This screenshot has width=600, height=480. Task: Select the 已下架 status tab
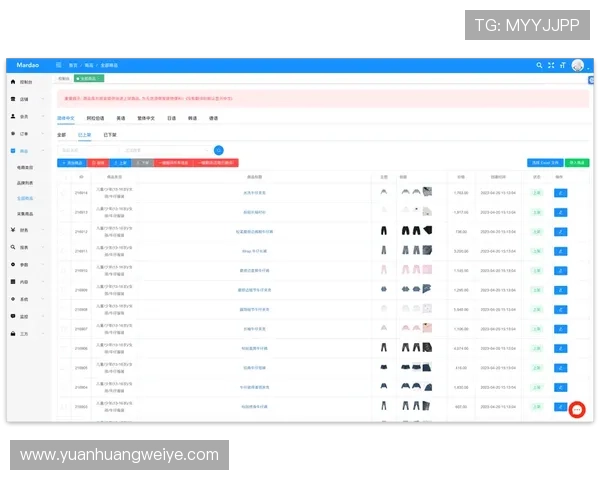click(x=110, y=134)
